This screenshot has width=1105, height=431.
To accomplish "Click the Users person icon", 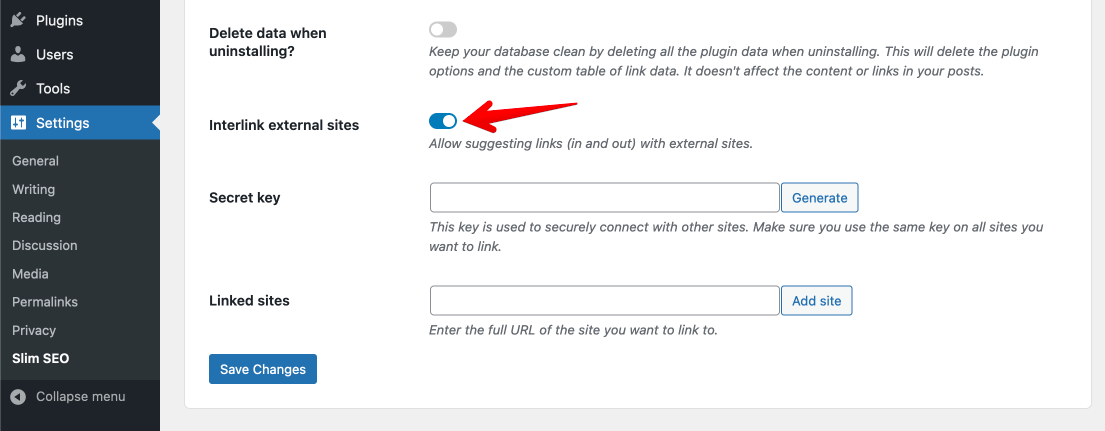I will tap(18, 54).
